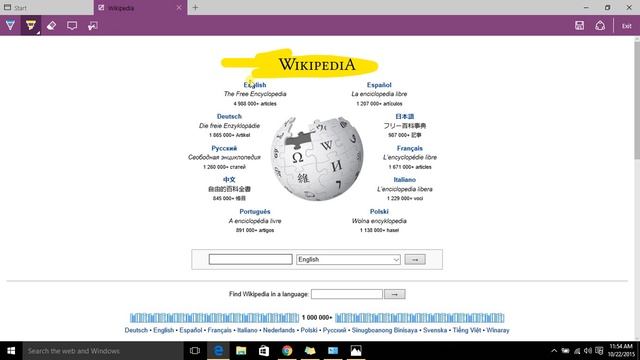Show hidden system tray icons
Screen dimensions: 640x360
click(x=554, y=351)
